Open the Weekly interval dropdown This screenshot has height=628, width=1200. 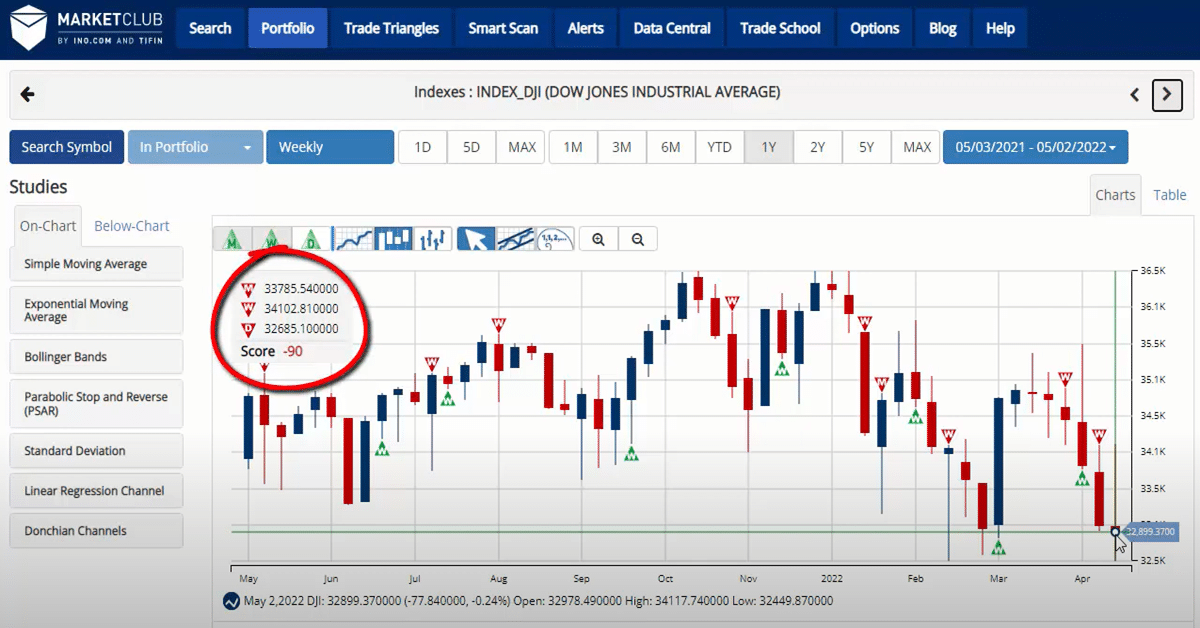329,147
